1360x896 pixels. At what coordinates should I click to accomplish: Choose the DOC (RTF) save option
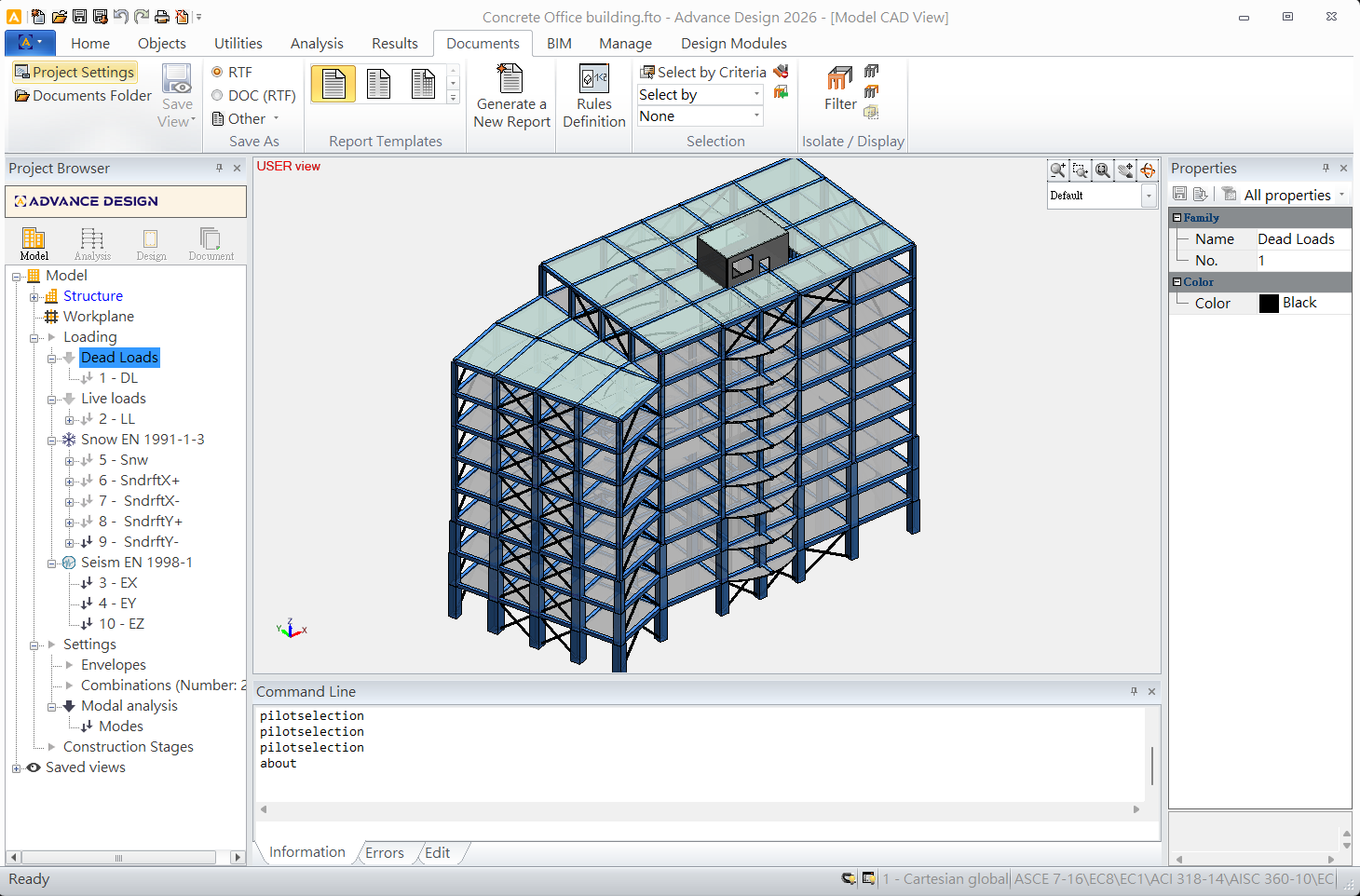tap(217, 95)
